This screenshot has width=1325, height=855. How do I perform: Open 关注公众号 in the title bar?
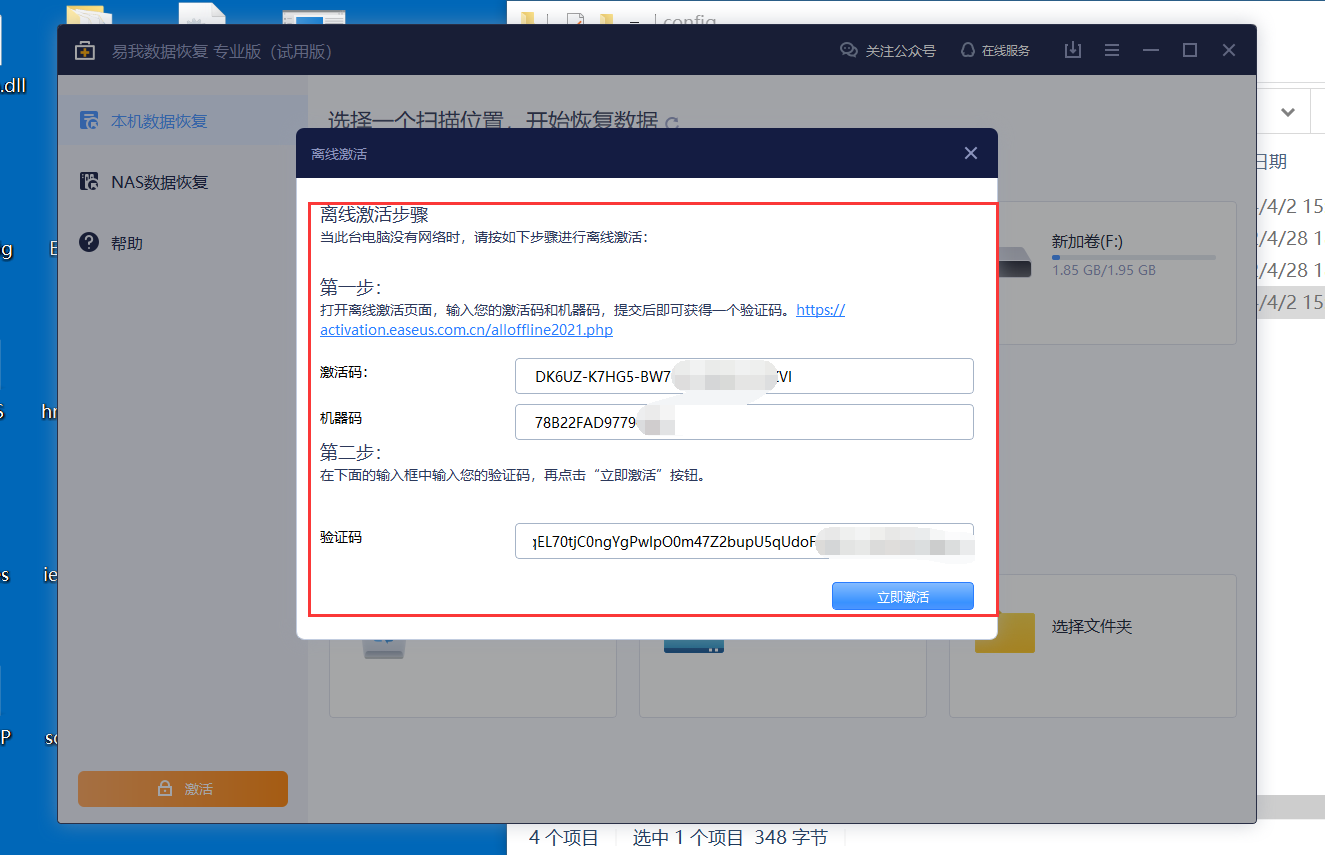point(888,50)
